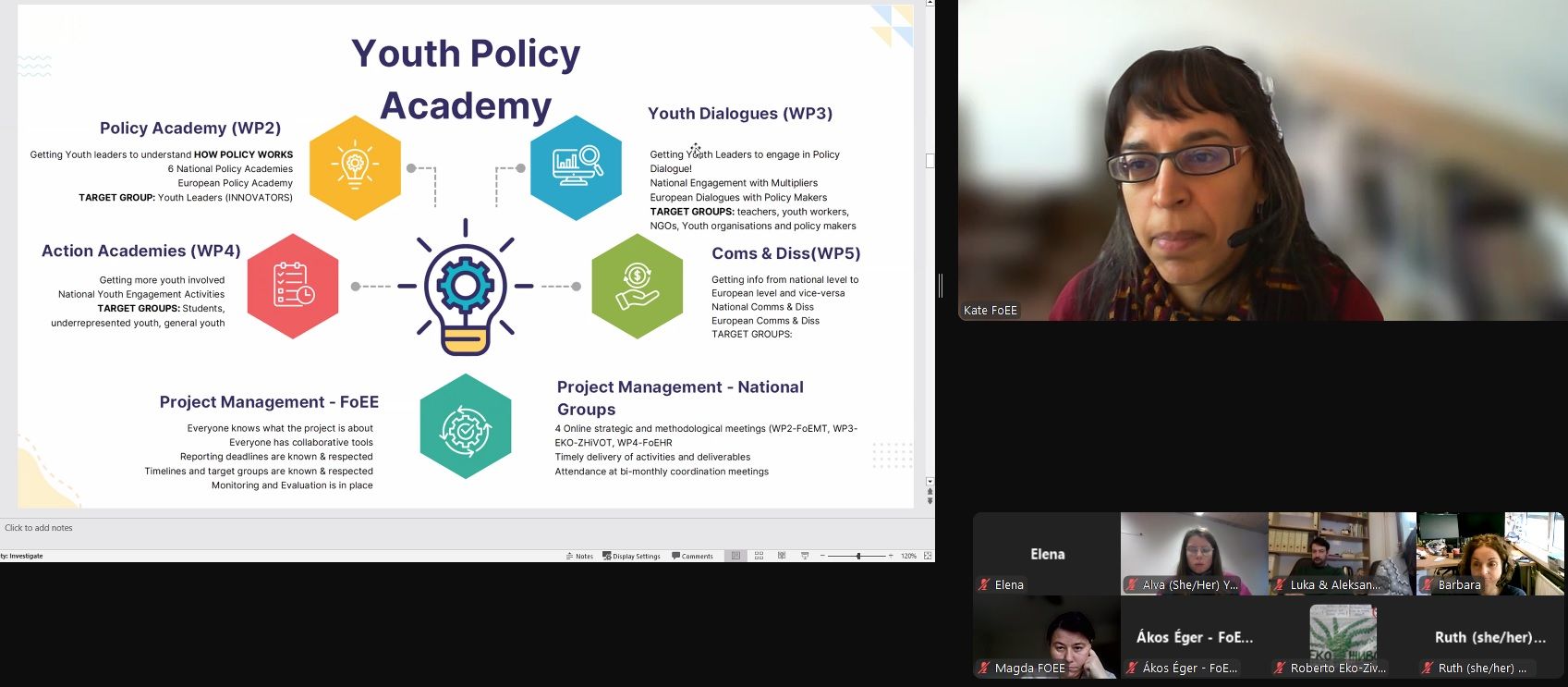Select Barbara's video tile
1568x687 pixels.
(x=1489, y=554)
